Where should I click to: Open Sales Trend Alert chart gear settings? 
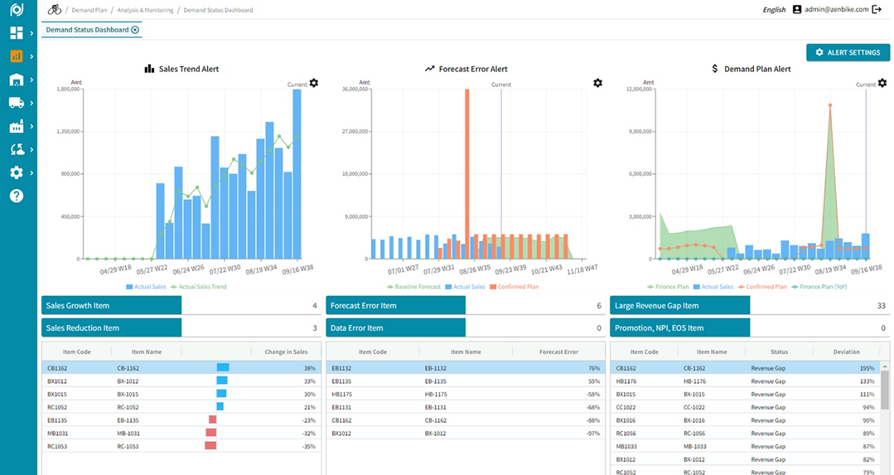314,83
